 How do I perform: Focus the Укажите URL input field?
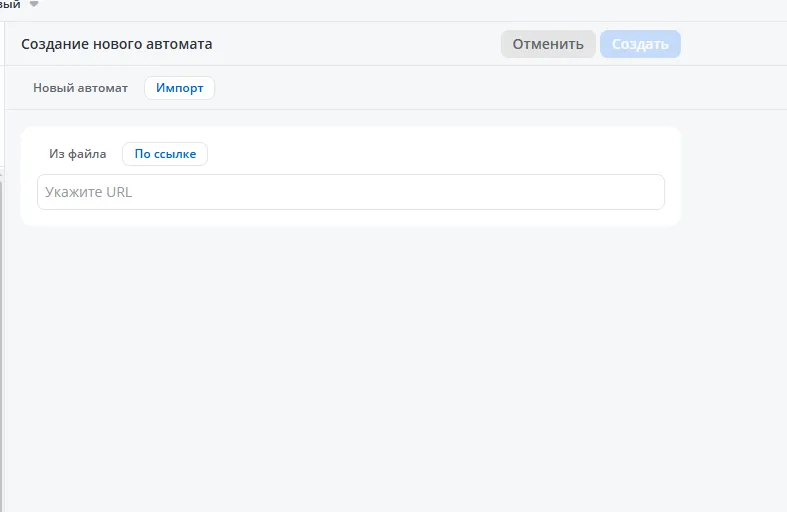pyautogui.click(x=350, y=192)
